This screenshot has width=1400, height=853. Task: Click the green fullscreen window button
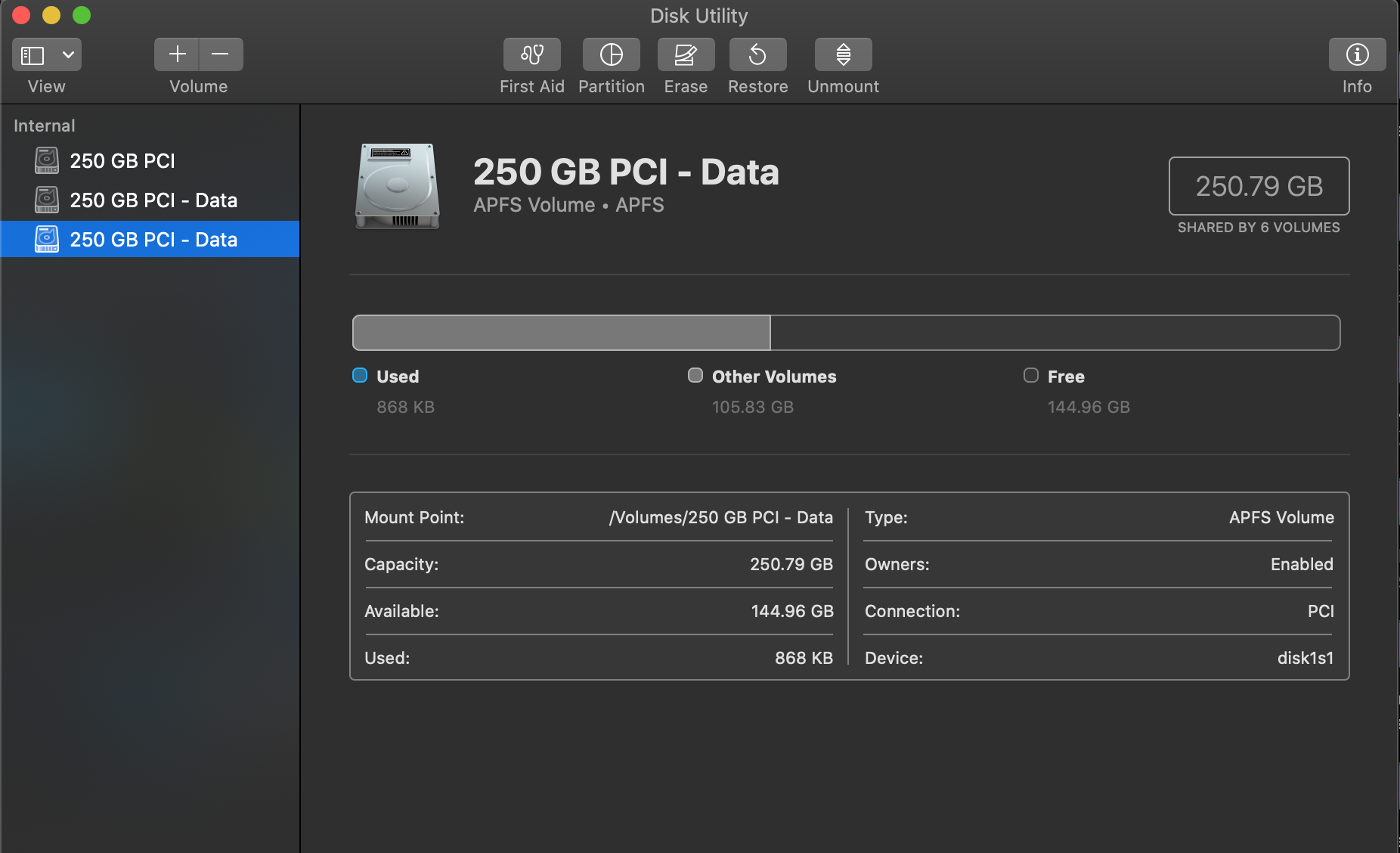82,15
